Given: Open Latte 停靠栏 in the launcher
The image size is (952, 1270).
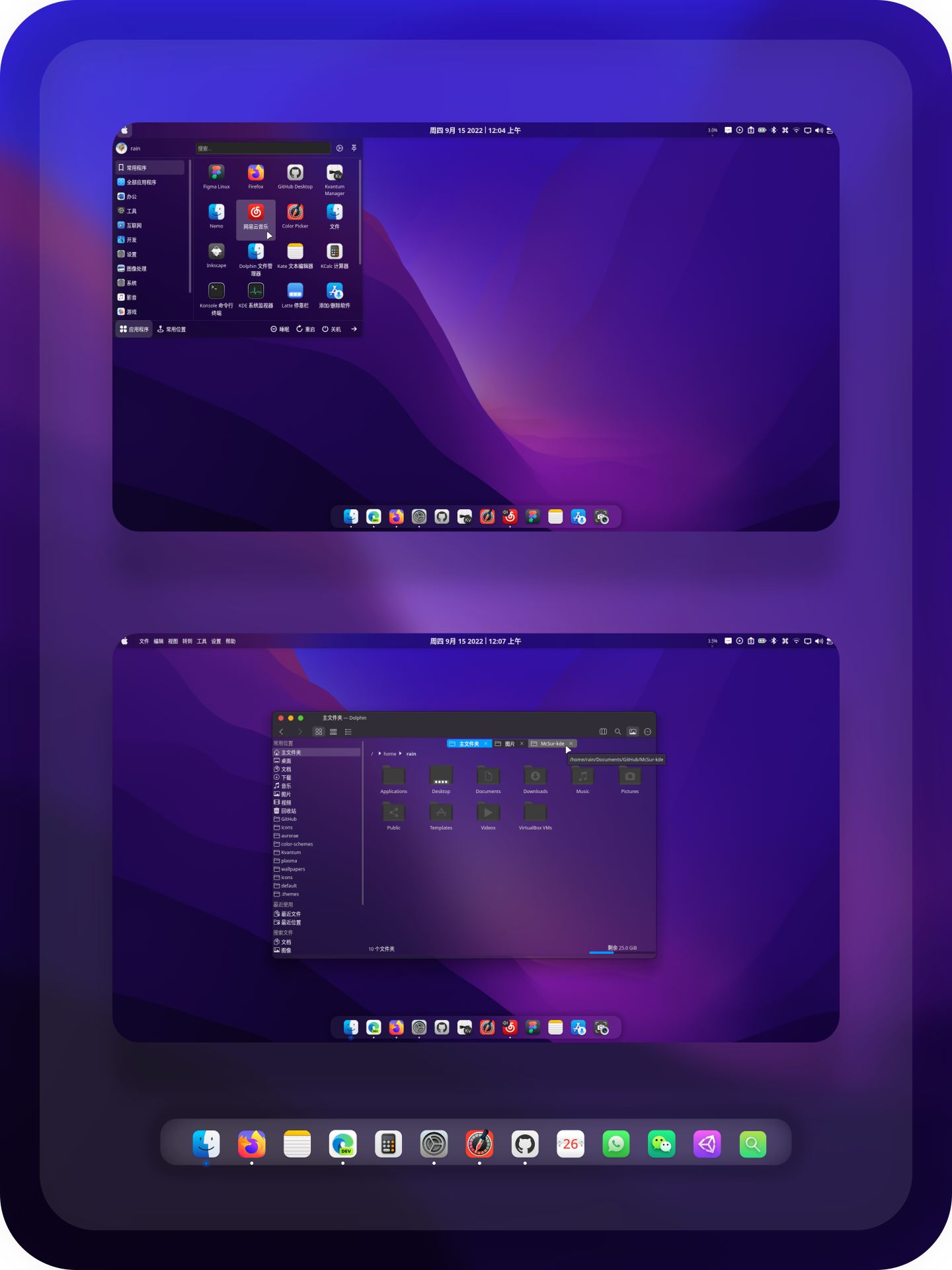Looking at the screenshot, I should click(295, 295).
